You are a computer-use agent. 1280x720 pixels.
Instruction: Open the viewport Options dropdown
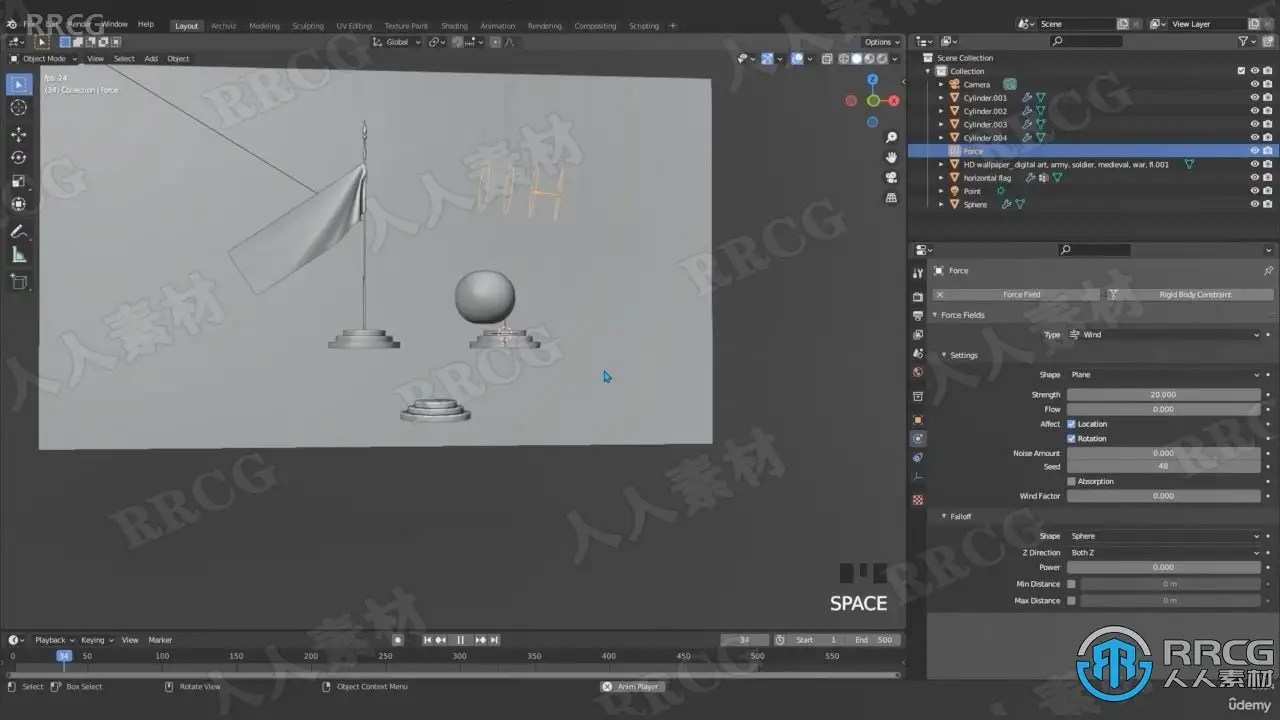pyautogui.click(x=881, y=42)
